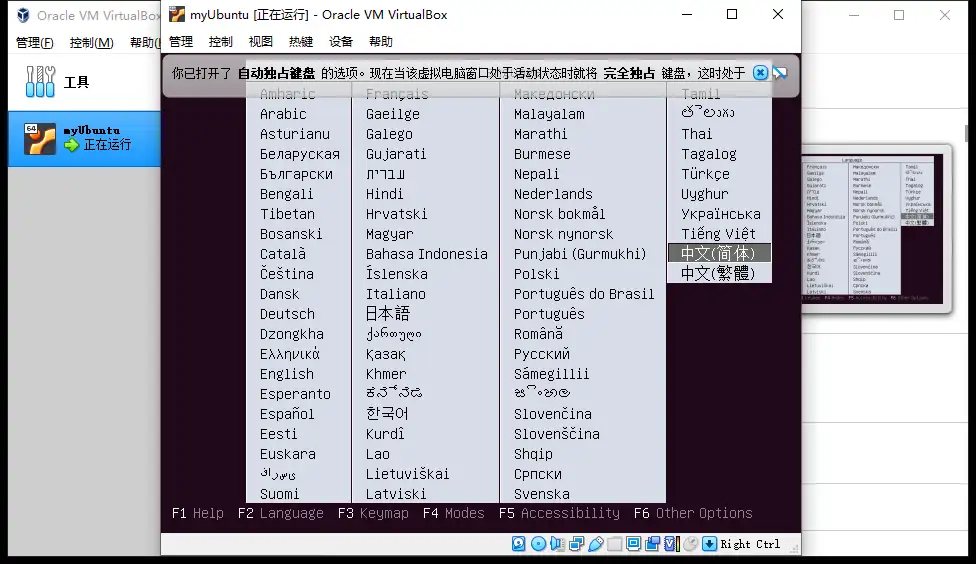976x564 pixels.
Task: Click the optical disc status icon
Action: pos(538,544)
